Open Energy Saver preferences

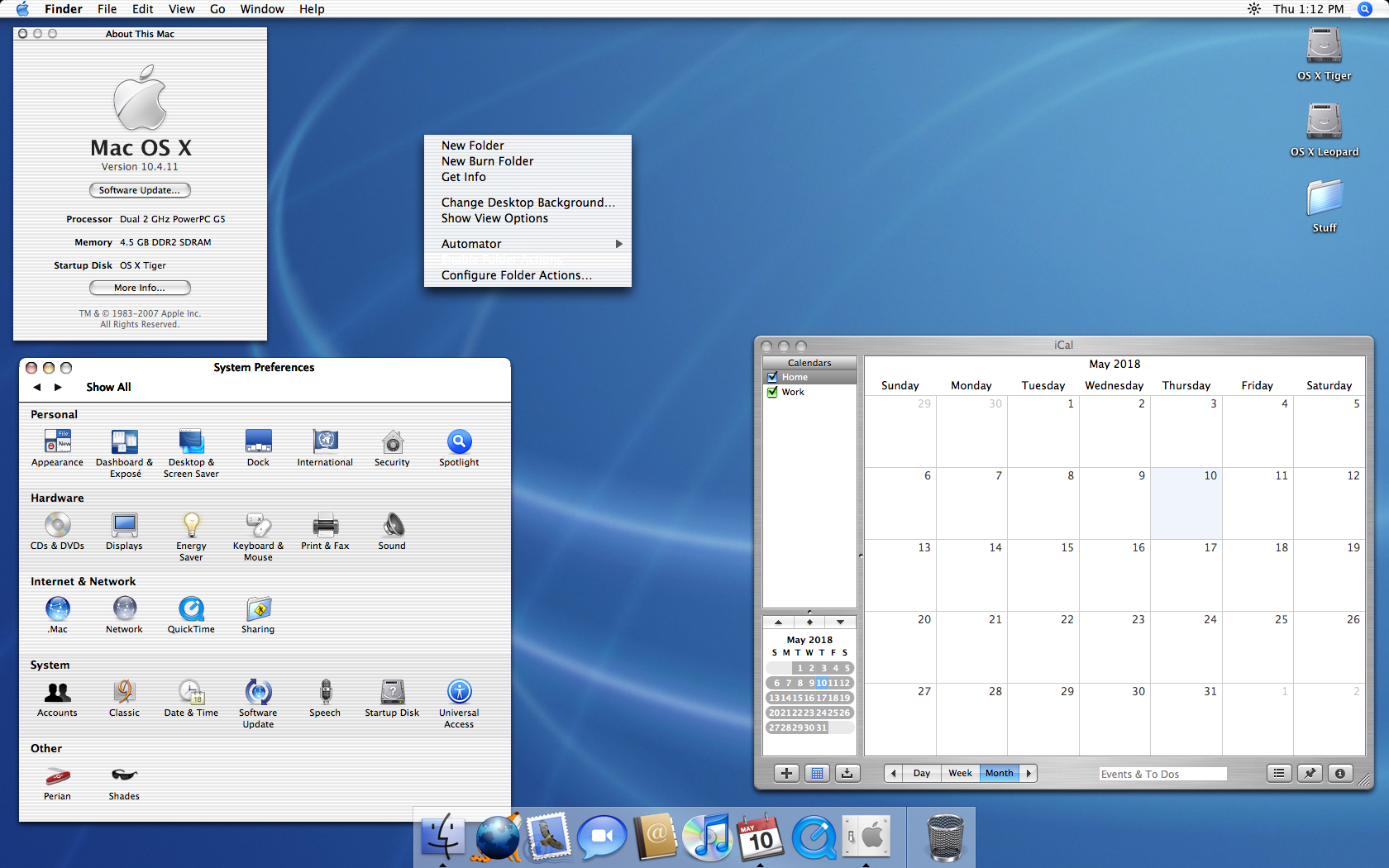click(x=191, y=537)
